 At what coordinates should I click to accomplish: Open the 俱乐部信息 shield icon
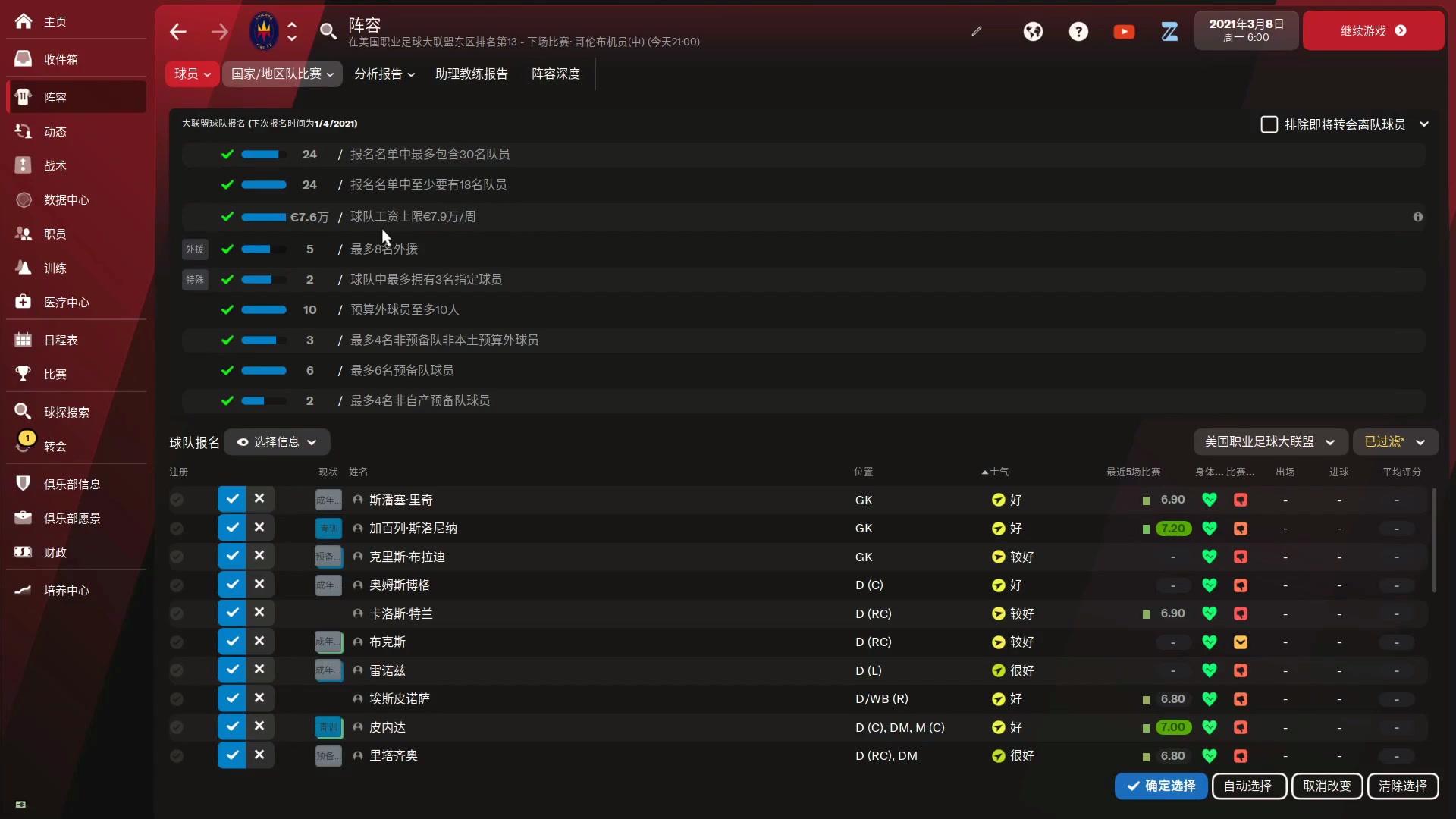(24, 484)
